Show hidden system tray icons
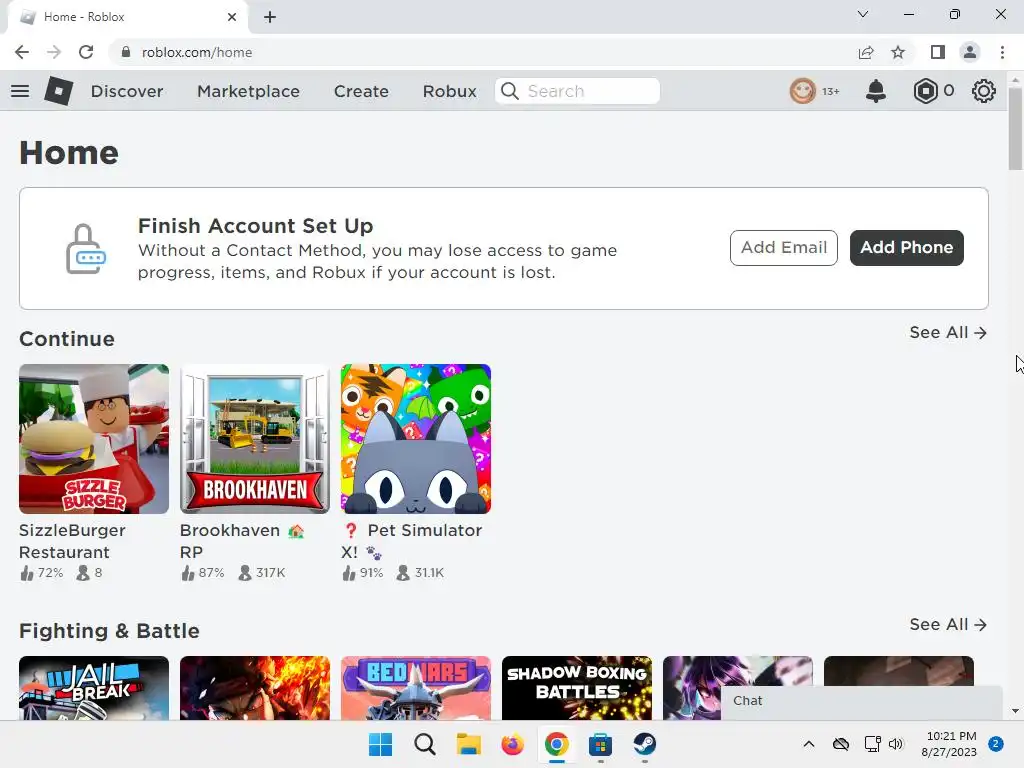Viewport: 1024px width, 768px height. pyautogui.click(x=808, y=744)
